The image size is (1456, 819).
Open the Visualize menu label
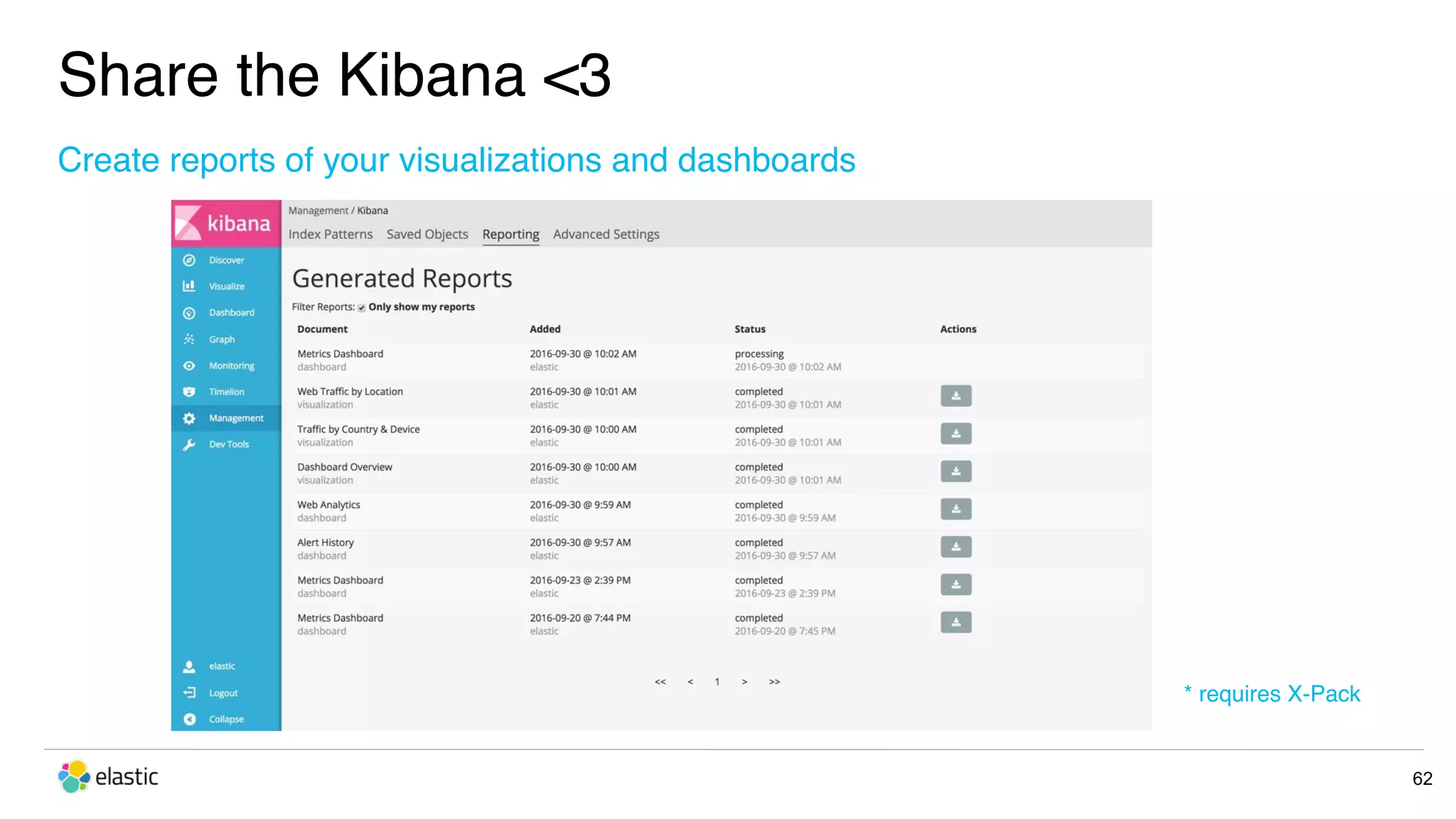[x=227, y=286]
